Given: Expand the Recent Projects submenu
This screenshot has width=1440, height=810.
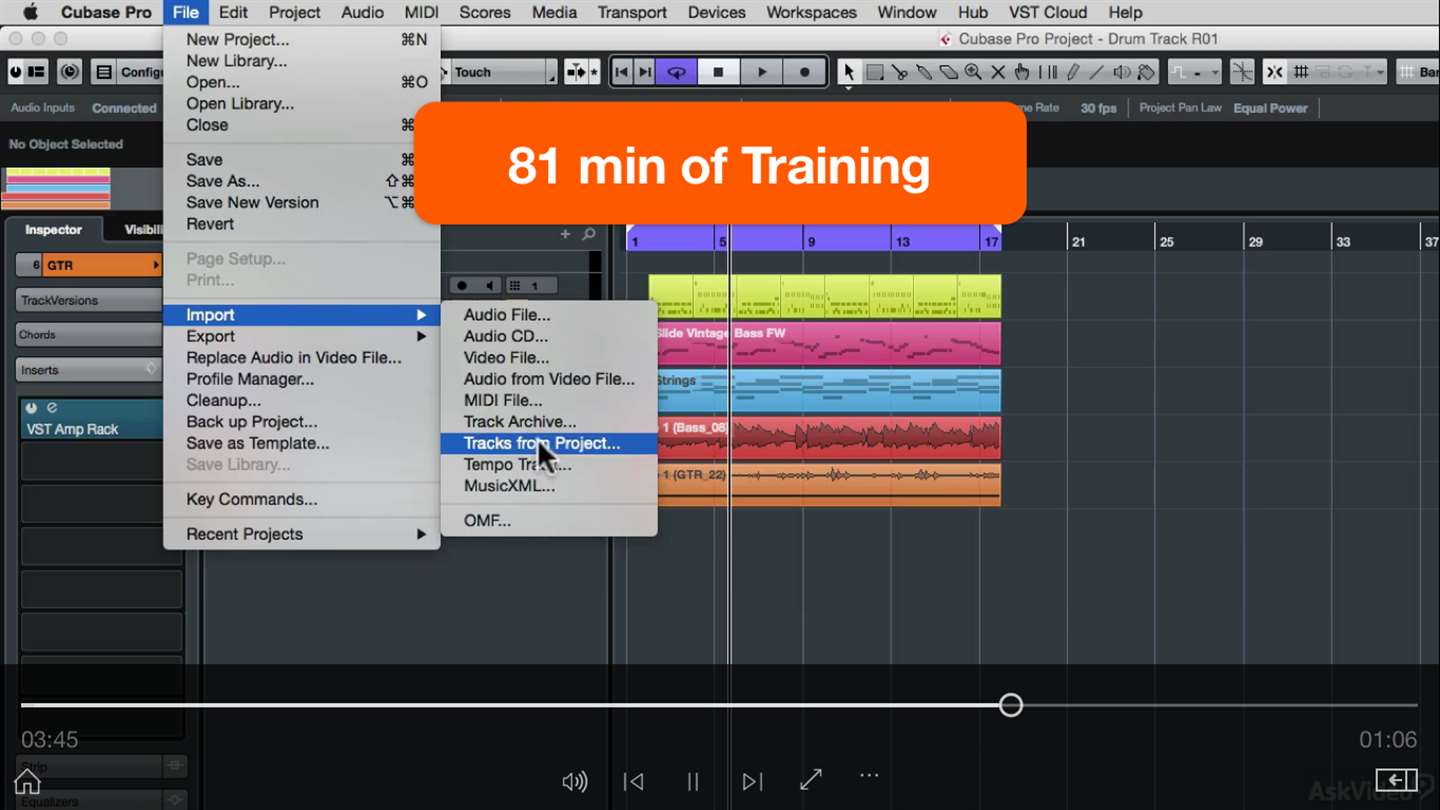Looking at the screenshot, I should [301, 534].
